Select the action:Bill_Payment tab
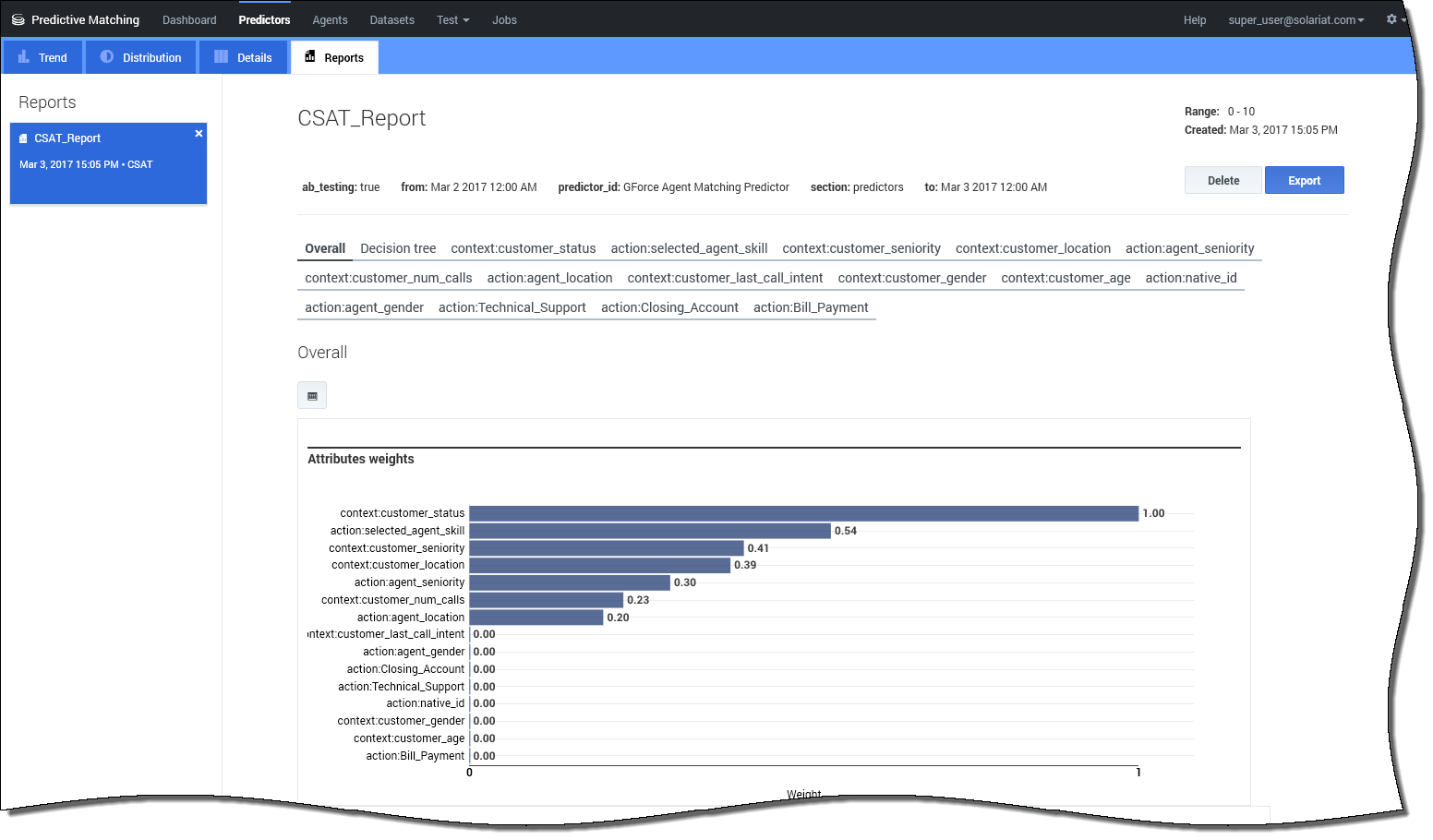The height and width of the screenshot is (840, 1433). 811,307
